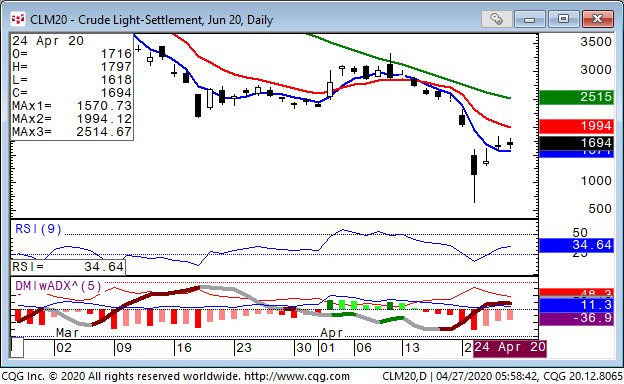Click the green 2515 price scale label

coord(576,97)
